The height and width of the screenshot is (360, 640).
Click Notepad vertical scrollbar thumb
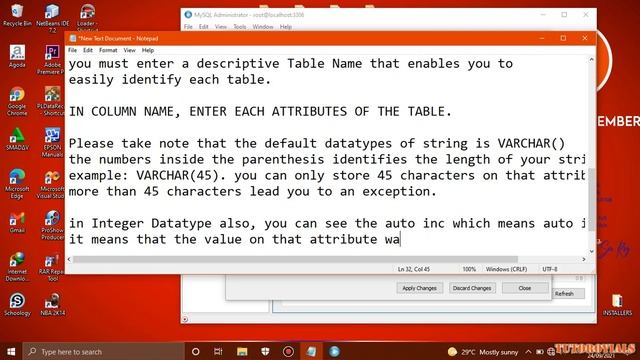point(591,200)
